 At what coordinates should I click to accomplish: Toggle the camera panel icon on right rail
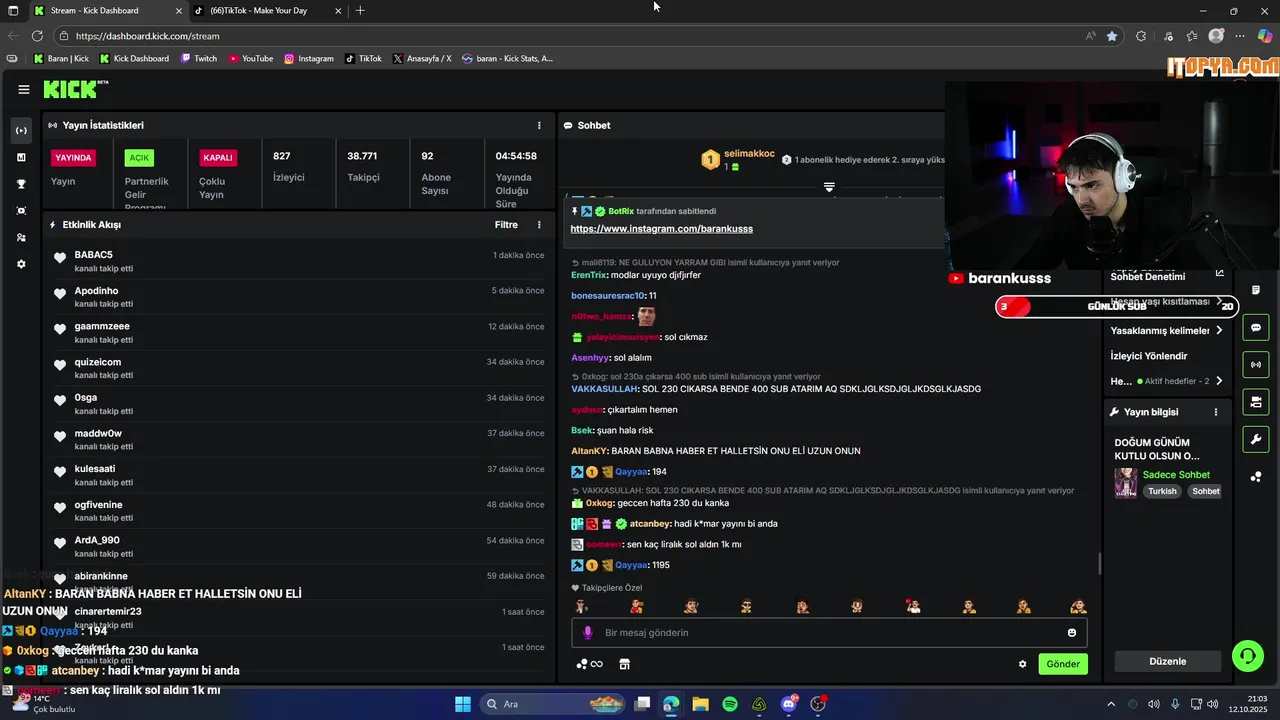1256,402
